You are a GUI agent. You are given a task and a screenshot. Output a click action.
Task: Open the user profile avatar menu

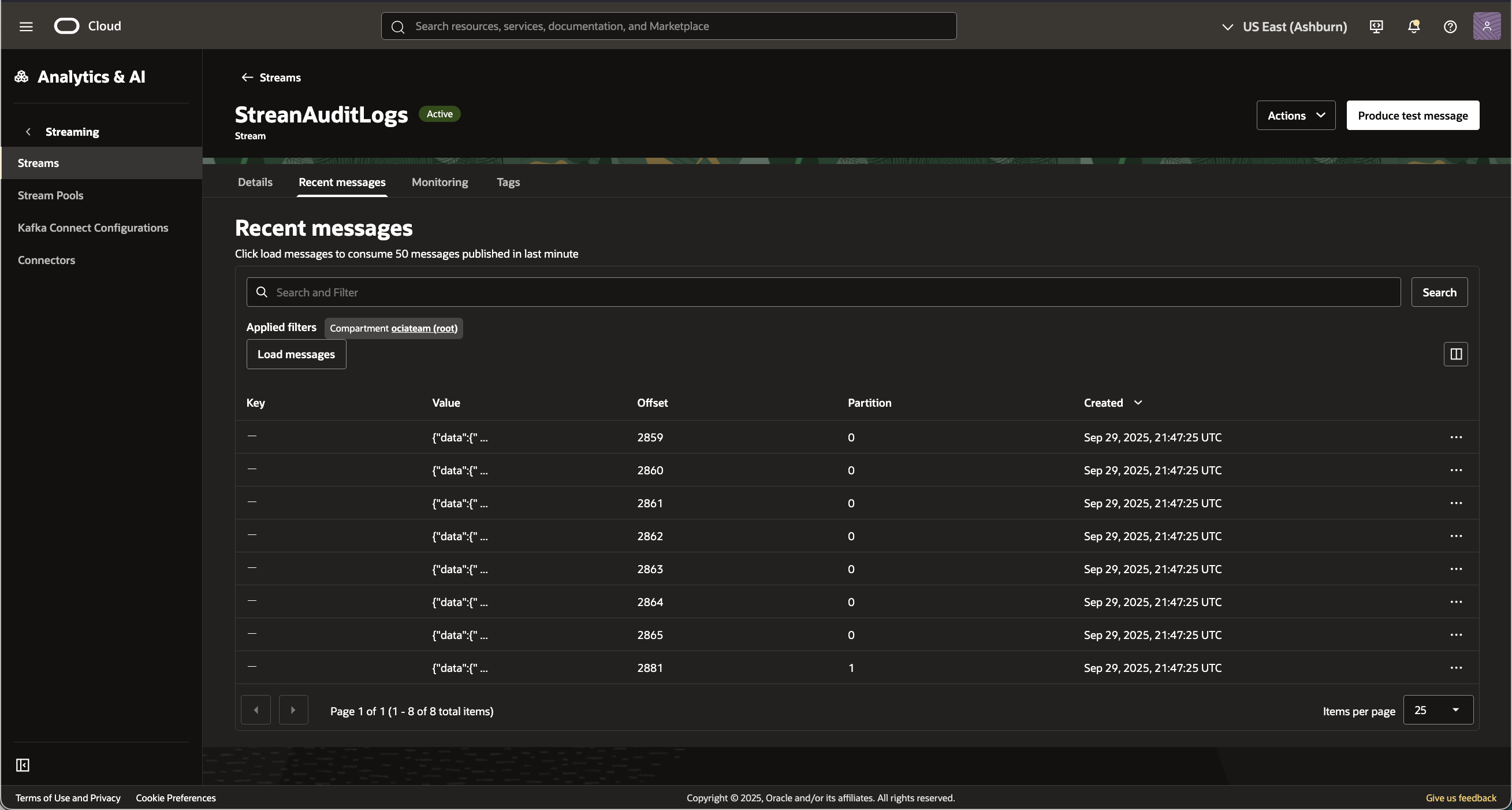tap(1487, 27)
